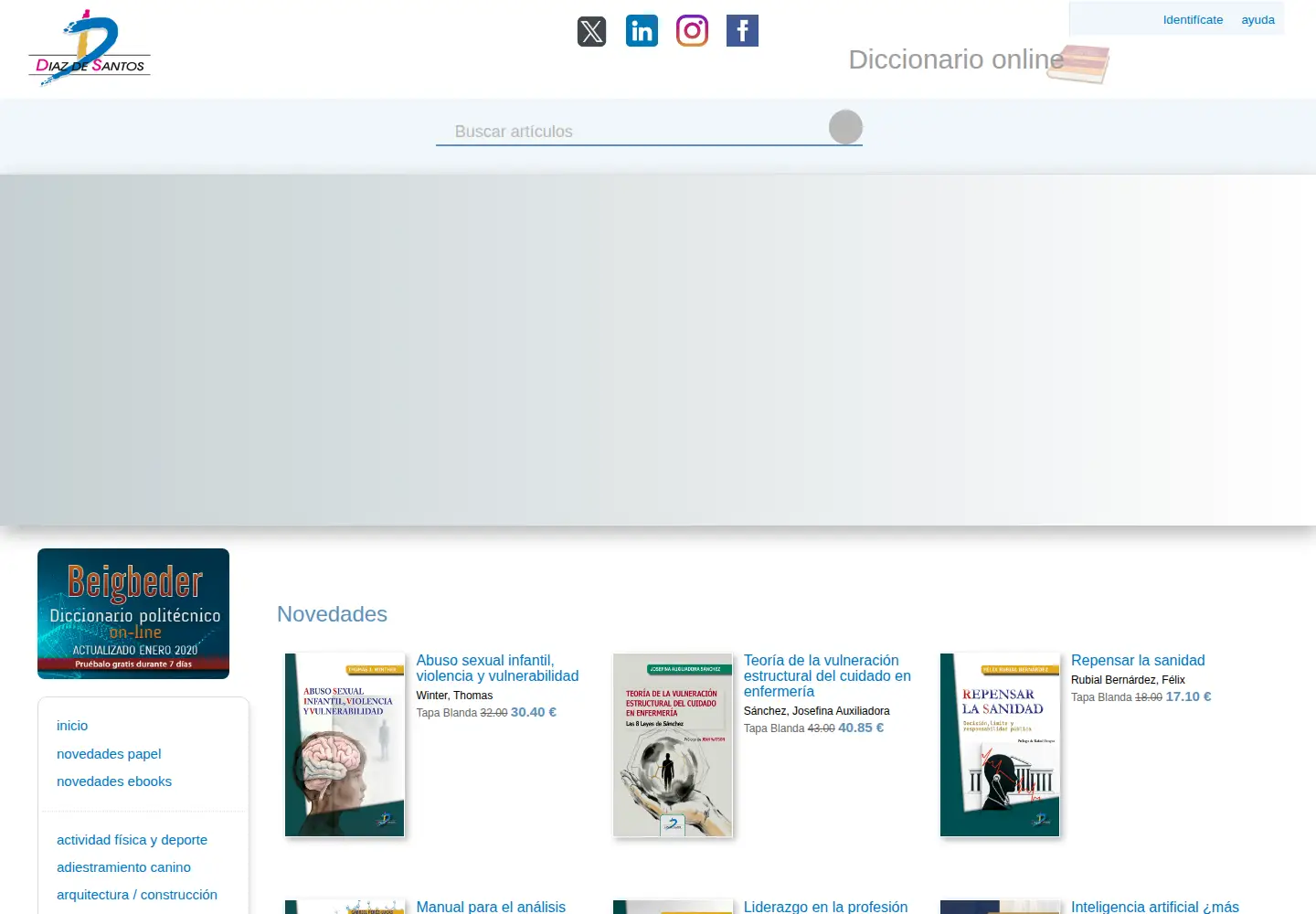Click author name Winter, Thomas
The height and width of the screenshot is (914, 1316).
pyautogui.click(x=454, y=696)
